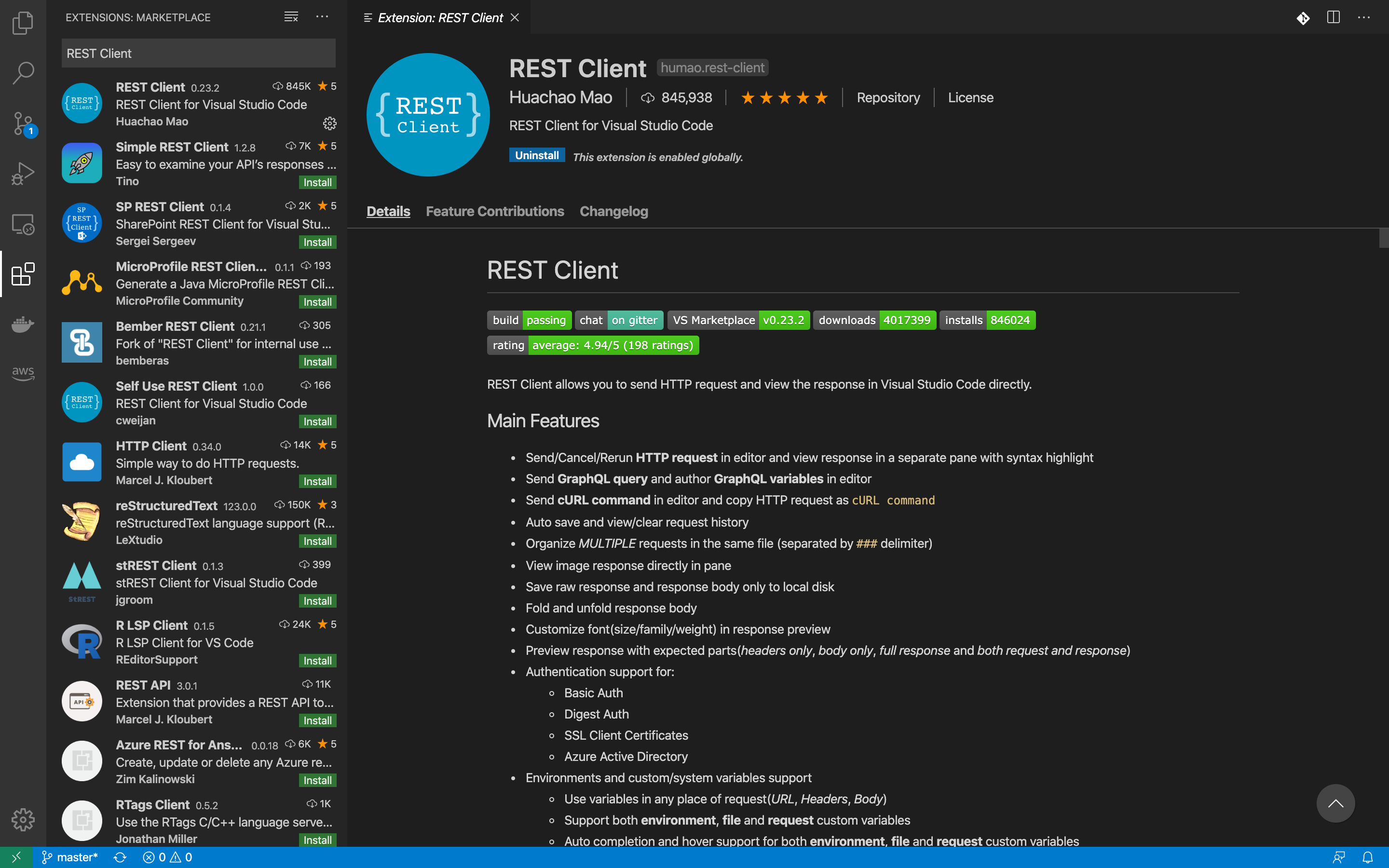
Task: Open the Manage gear in activity bar
Action: (23, 819)
